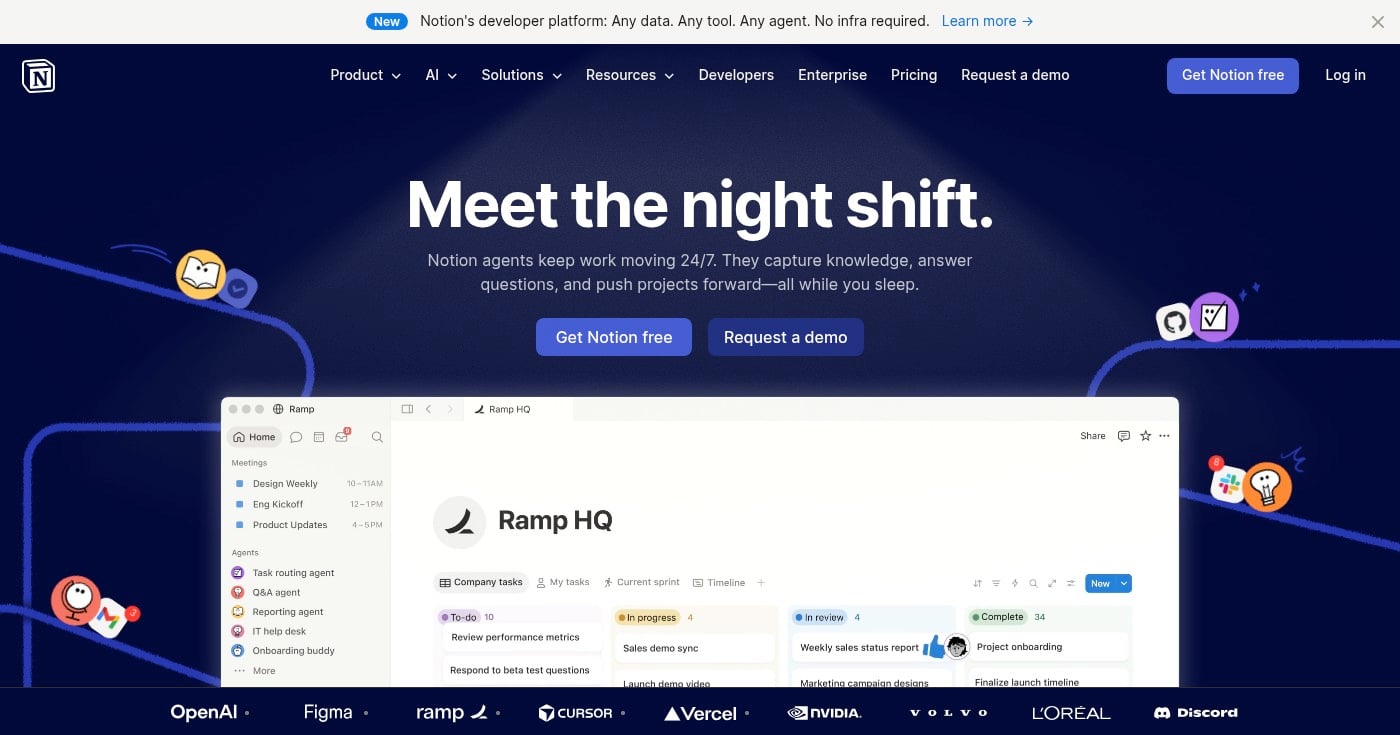The width and height of the screenshot is (1400, 735).
Task: Switch to the My tasks view
Action: [x=563, y=582]
